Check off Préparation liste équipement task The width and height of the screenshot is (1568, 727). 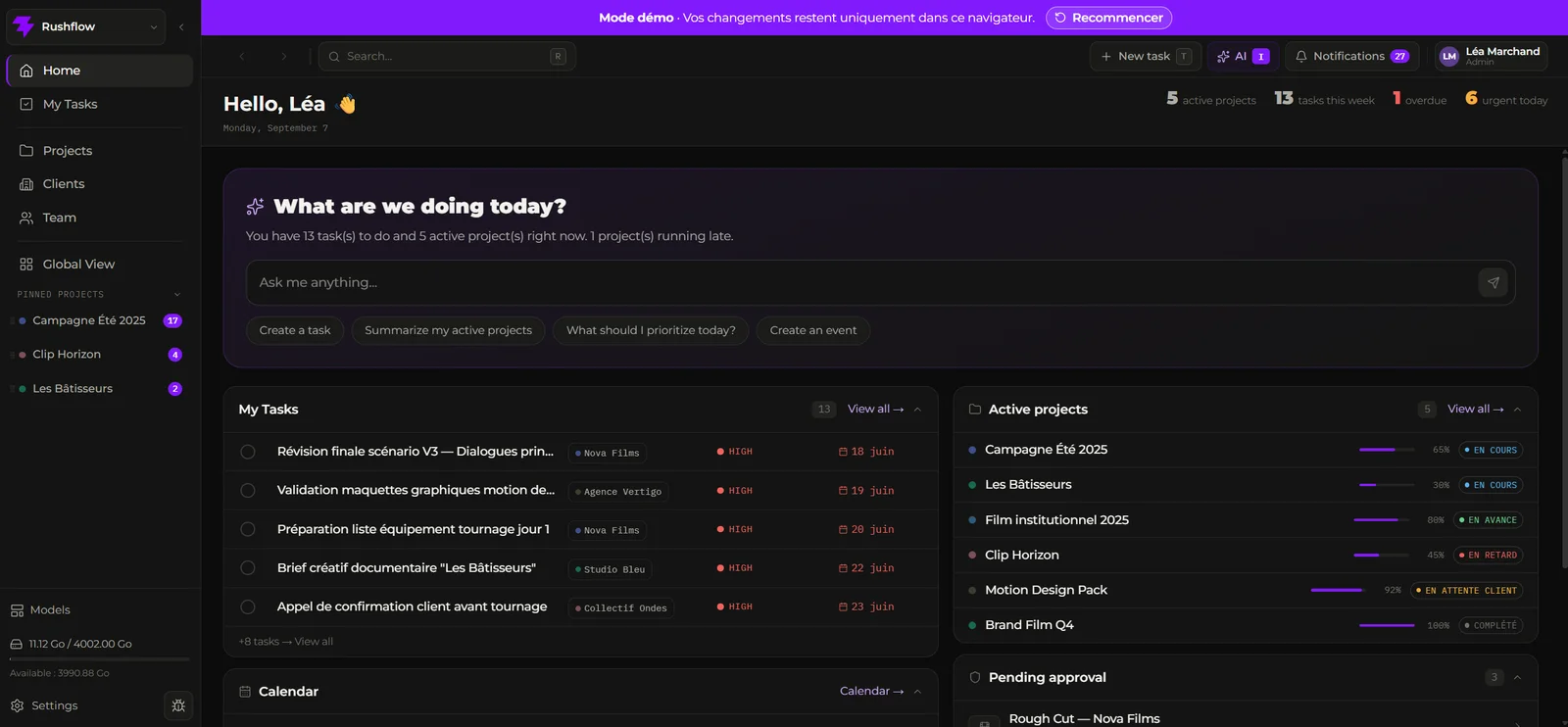click(x=248, y=529)
